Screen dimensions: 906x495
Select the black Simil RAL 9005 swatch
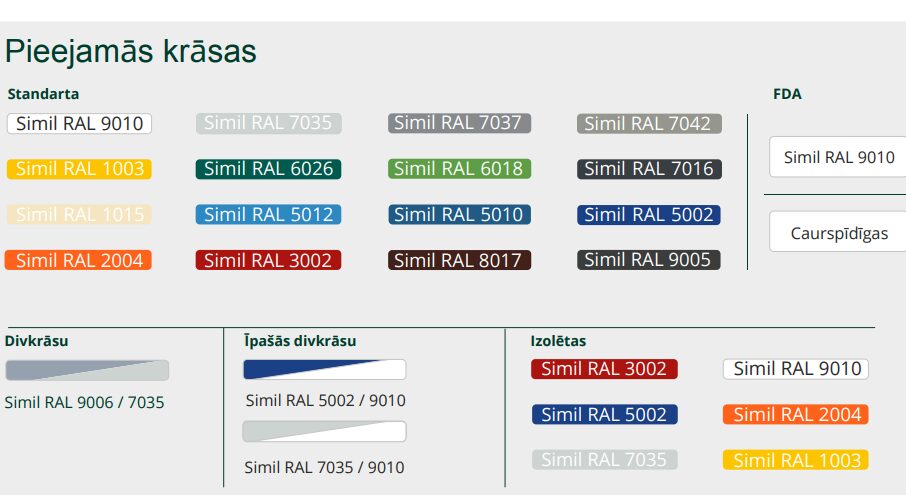coord(648,260)
